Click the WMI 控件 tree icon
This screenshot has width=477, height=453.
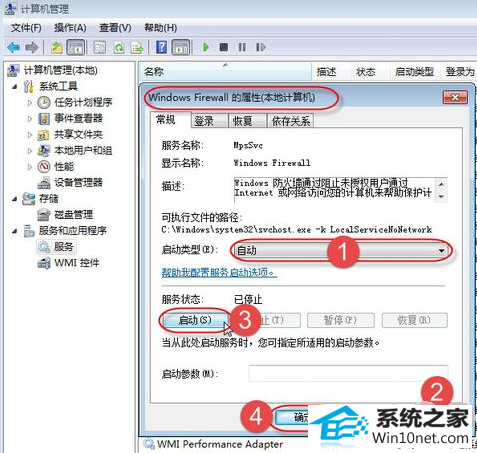[44, 263]
